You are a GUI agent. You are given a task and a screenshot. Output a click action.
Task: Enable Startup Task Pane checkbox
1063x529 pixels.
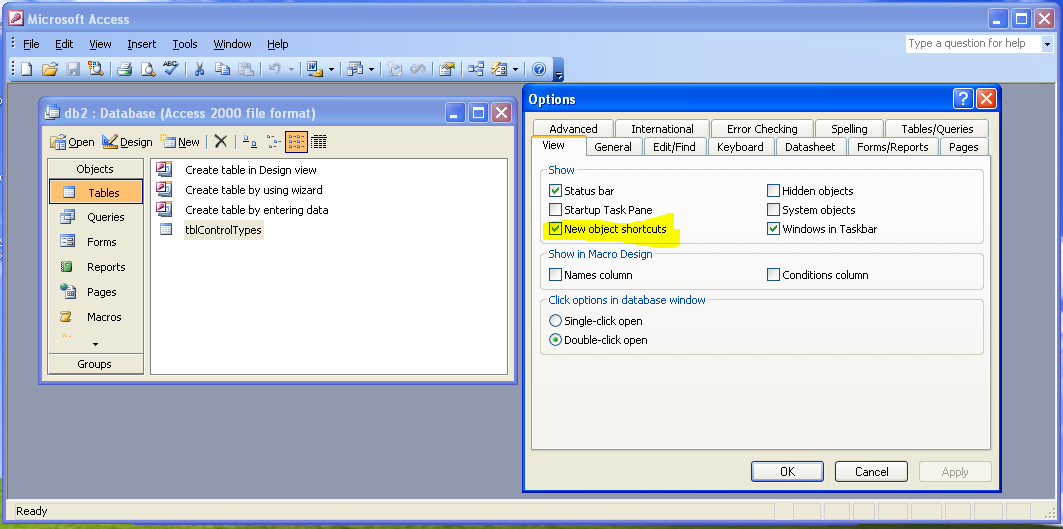[x=555, y=210]
